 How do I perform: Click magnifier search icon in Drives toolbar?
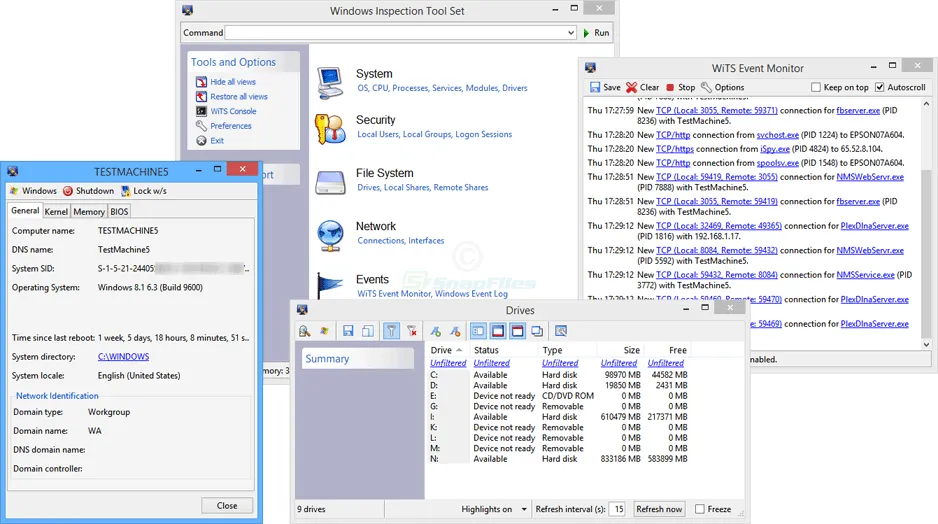click(304, 331)
